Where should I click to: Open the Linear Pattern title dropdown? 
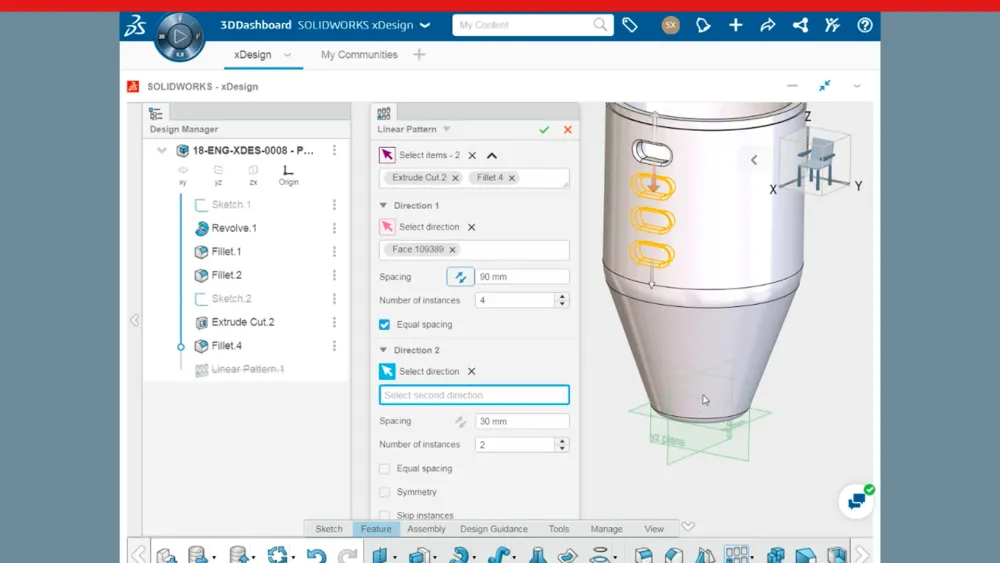(x=446, y=129)
